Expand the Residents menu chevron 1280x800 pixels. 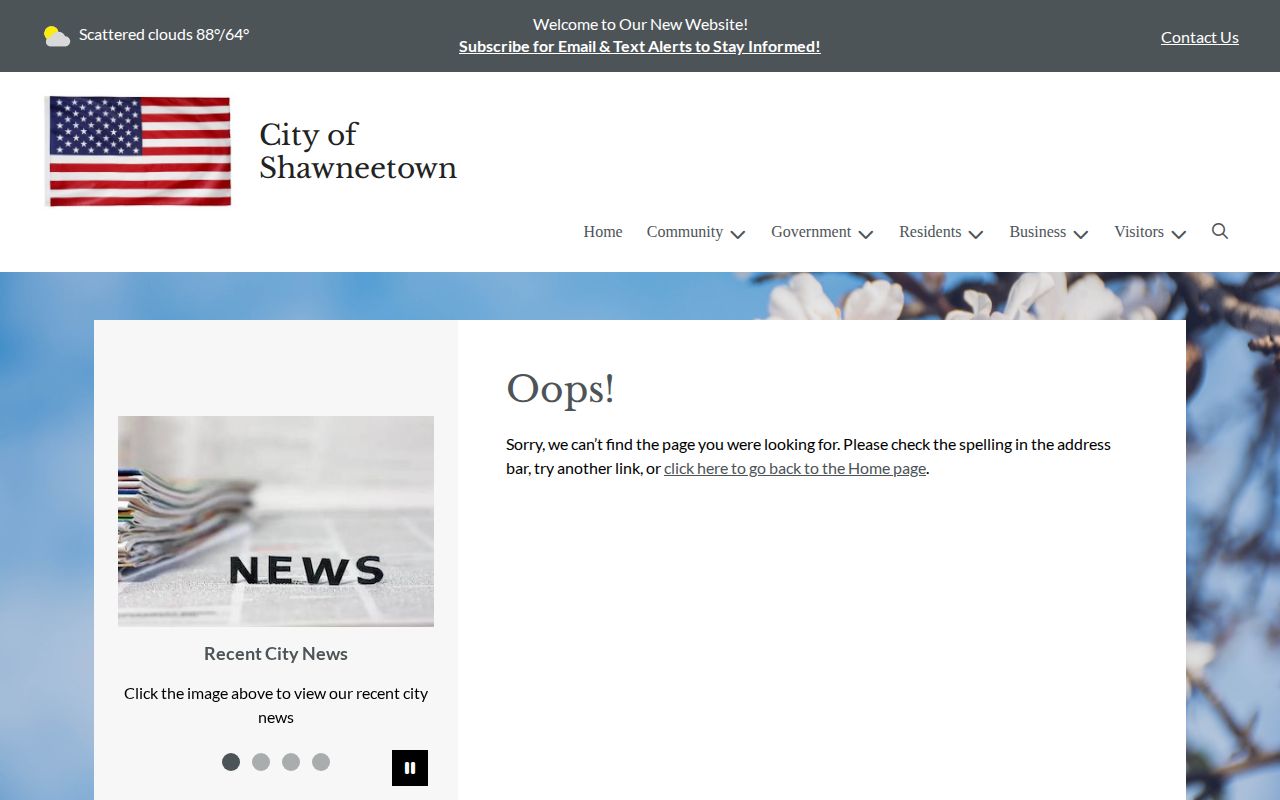[976, 234]
